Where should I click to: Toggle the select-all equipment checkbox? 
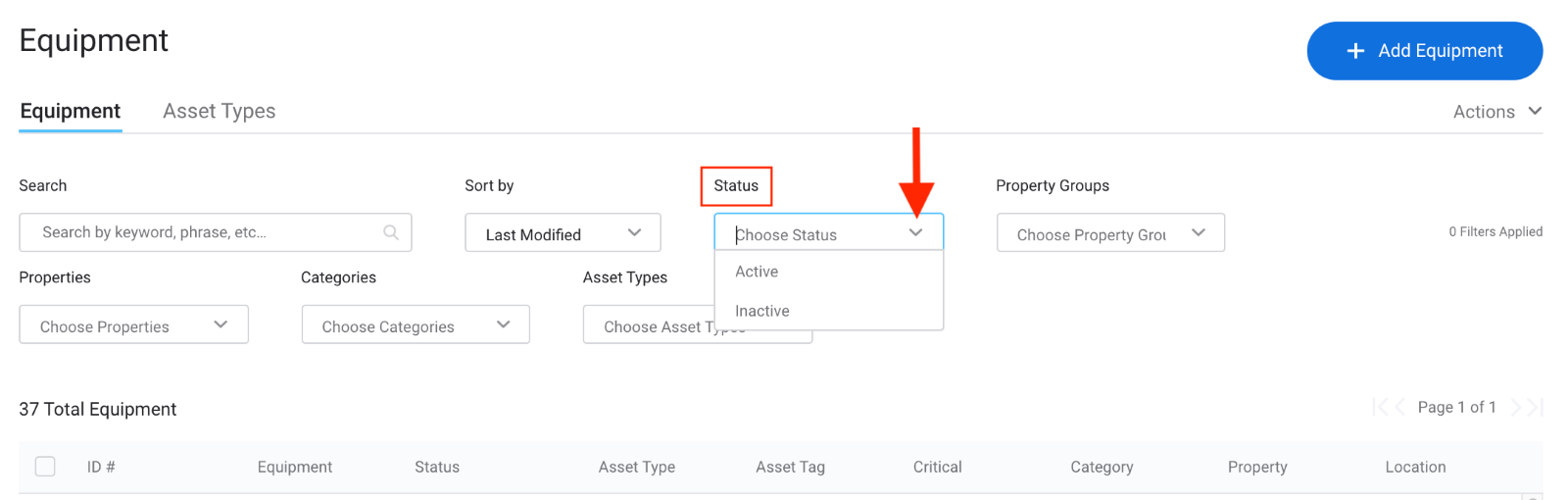tap(45, 467)
